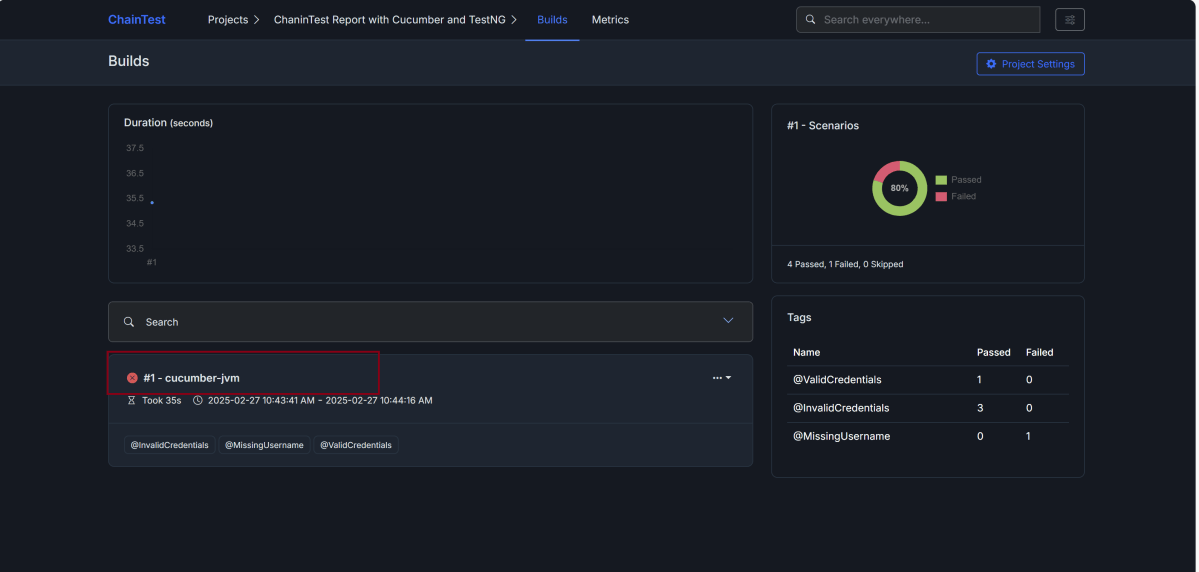This screenshot has height=572, width=1199.
Task: Click the red failed status icon on build #1
Action: [132, 378]
